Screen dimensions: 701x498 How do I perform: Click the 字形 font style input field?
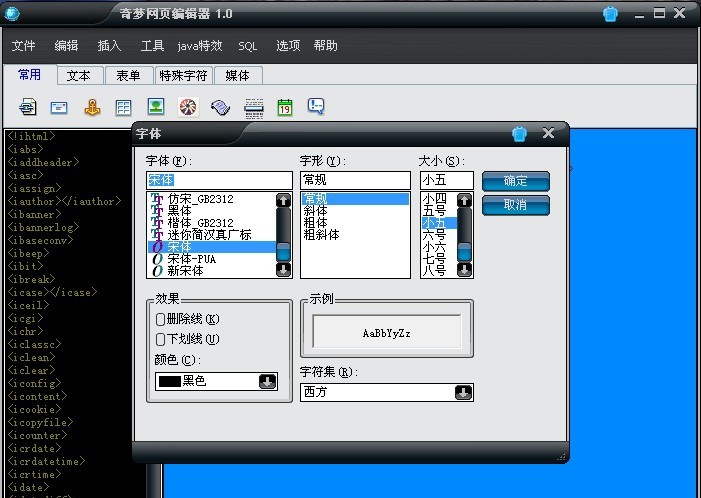(x=355, y=180)
